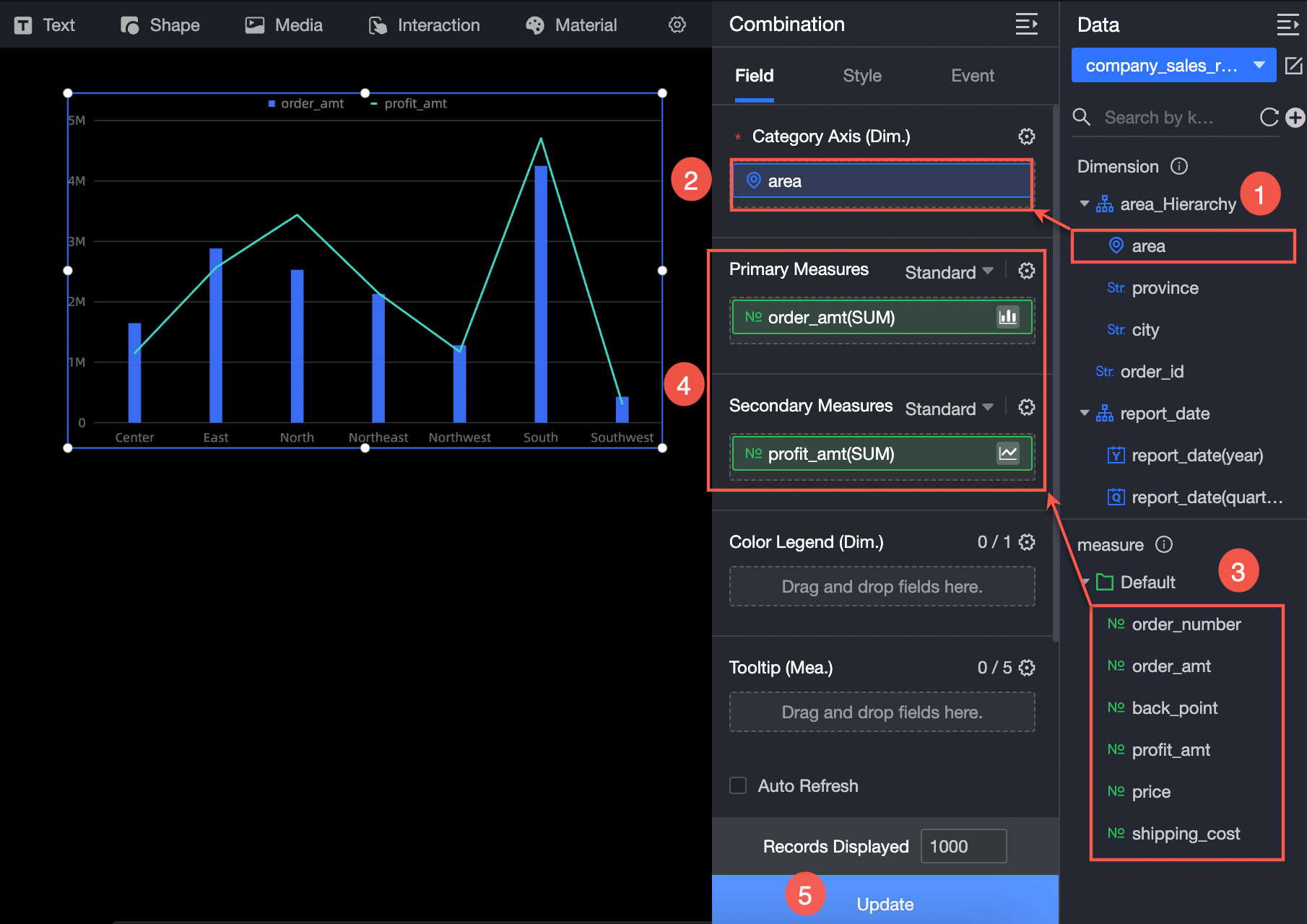Refresh the dataset field list
The image size is (1307, 924).
(1269, 117)
